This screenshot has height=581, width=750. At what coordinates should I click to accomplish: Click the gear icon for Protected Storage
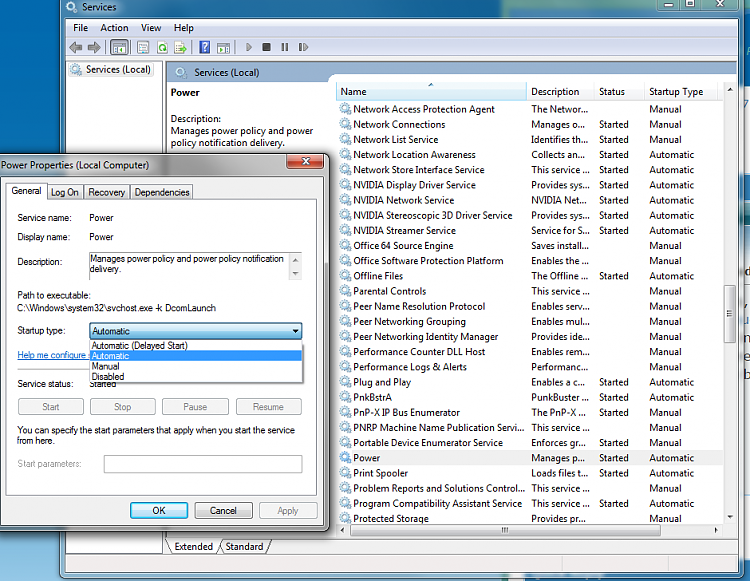(345, 518)
